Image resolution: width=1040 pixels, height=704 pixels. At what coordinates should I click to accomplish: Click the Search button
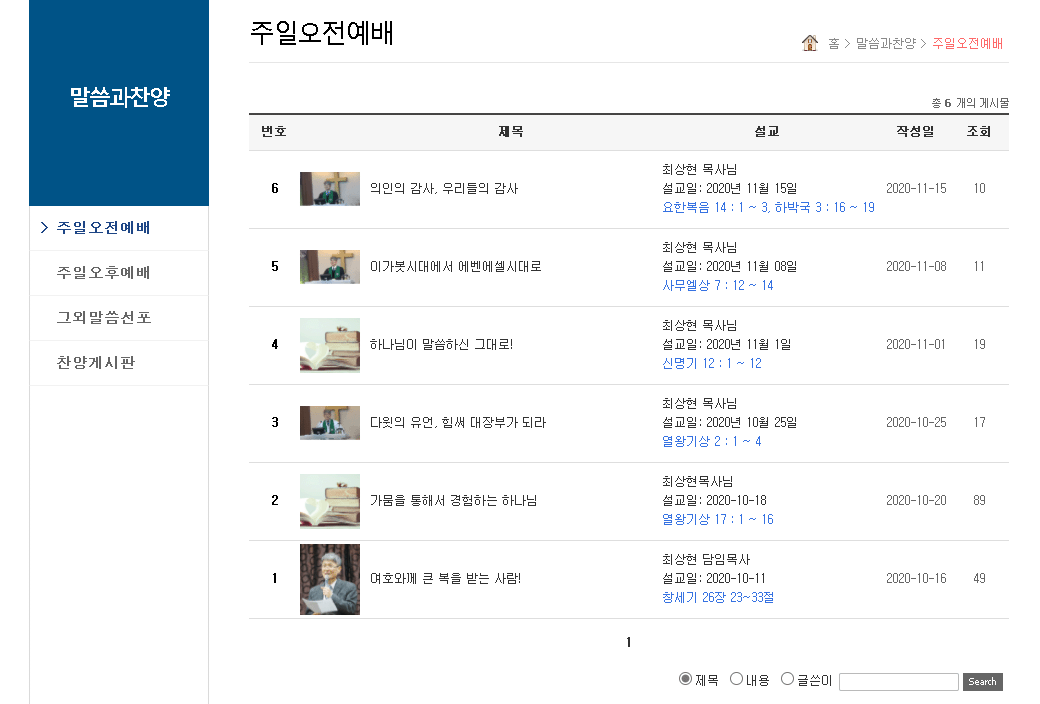[982, 681]
